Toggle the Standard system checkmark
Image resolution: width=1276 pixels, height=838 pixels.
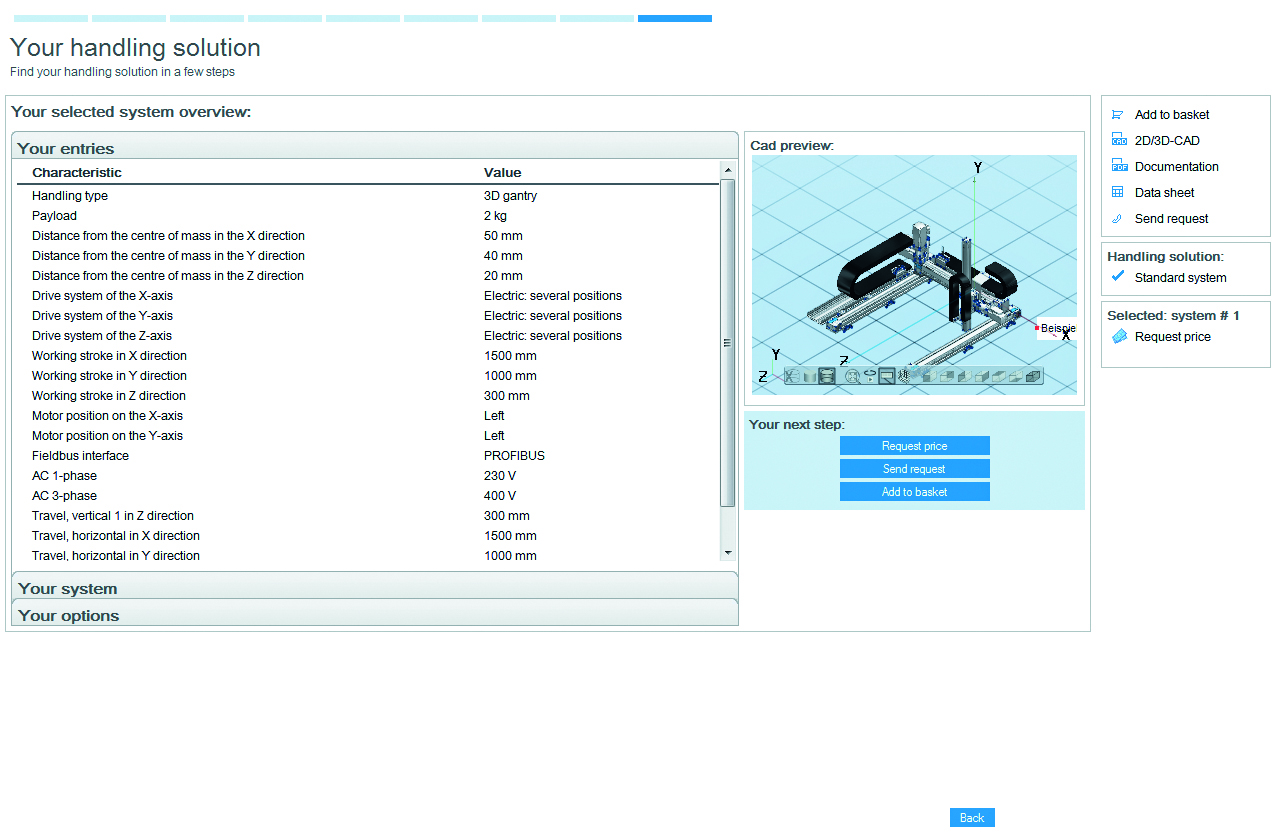1118,277
